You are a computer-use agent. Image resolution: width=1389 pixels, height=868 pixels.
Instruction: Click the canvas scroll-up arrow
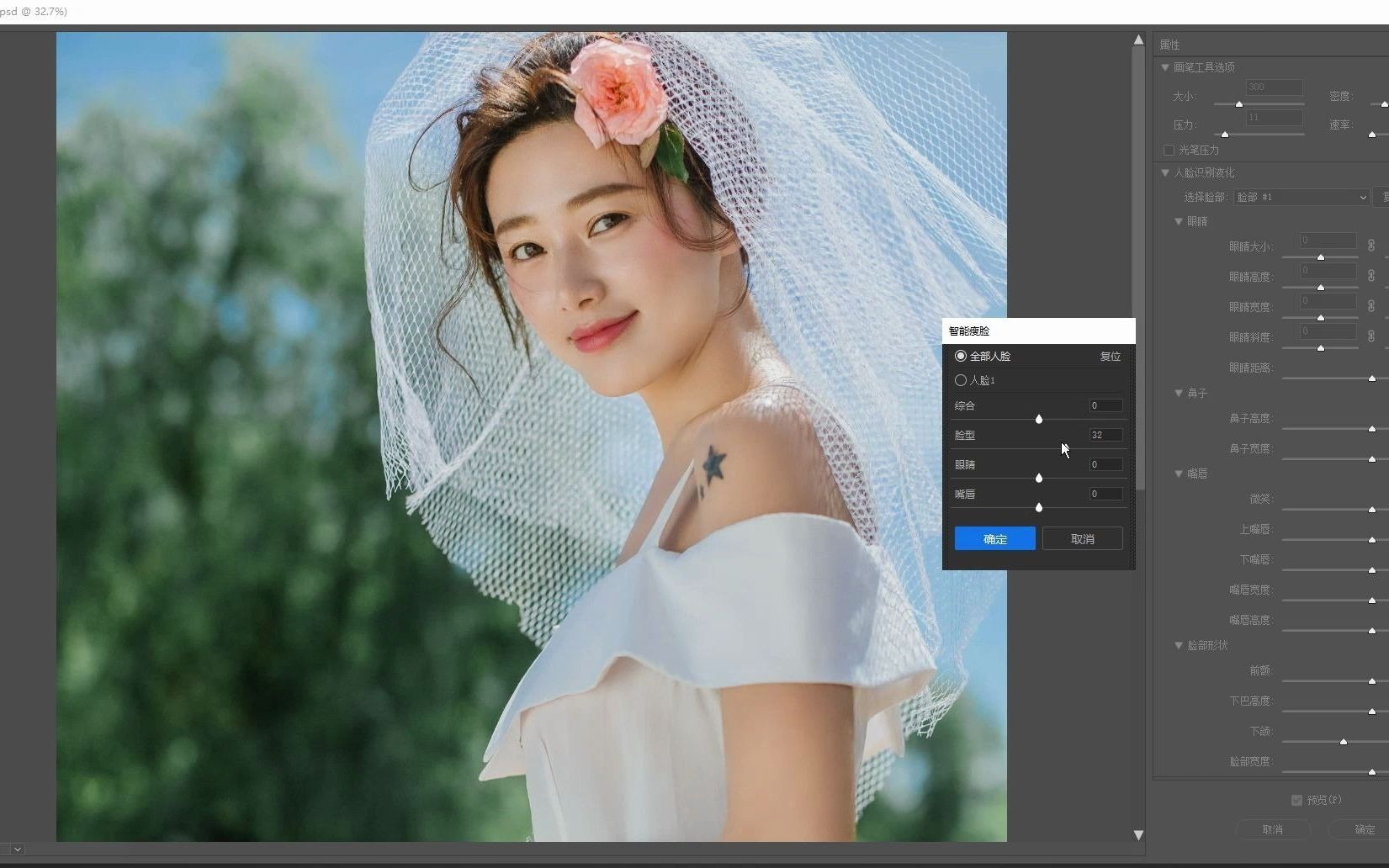(x=1138, y=40)
